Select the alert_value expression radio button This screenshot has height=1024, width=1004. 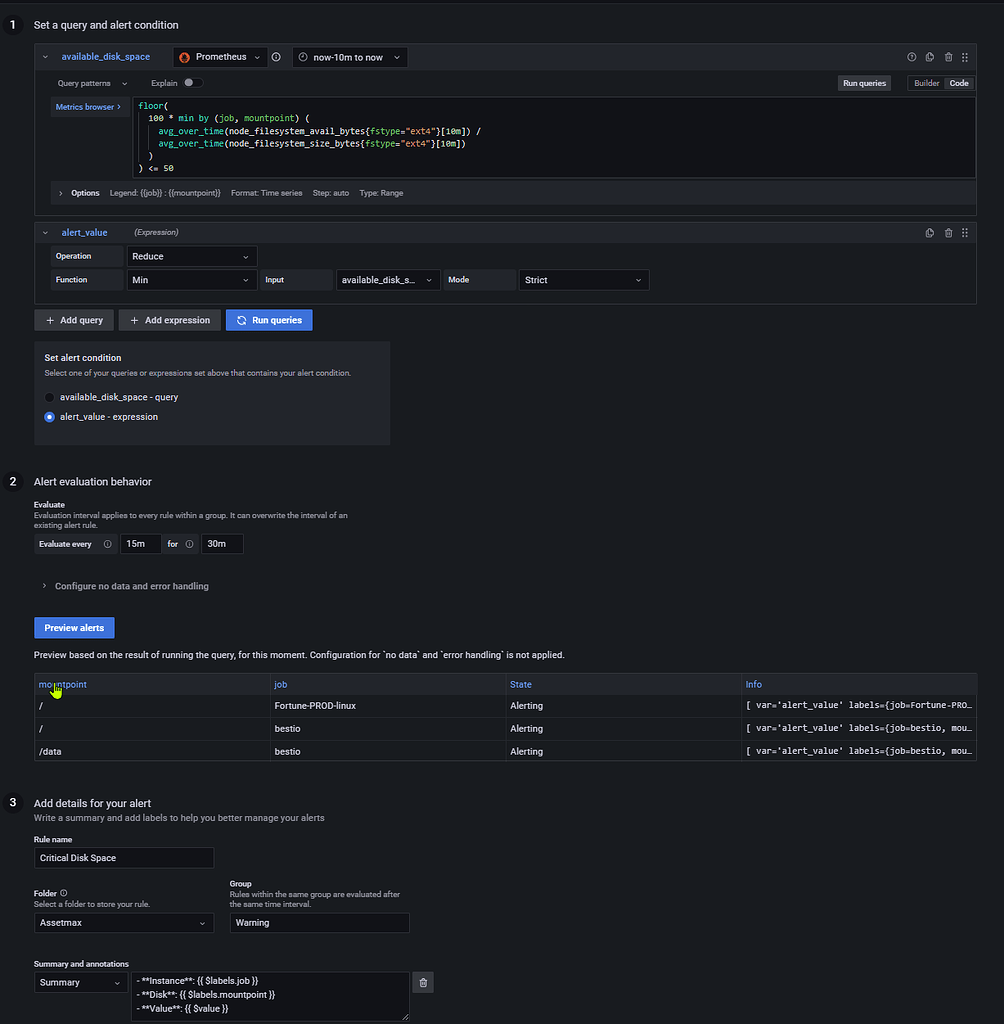(49, 417)
